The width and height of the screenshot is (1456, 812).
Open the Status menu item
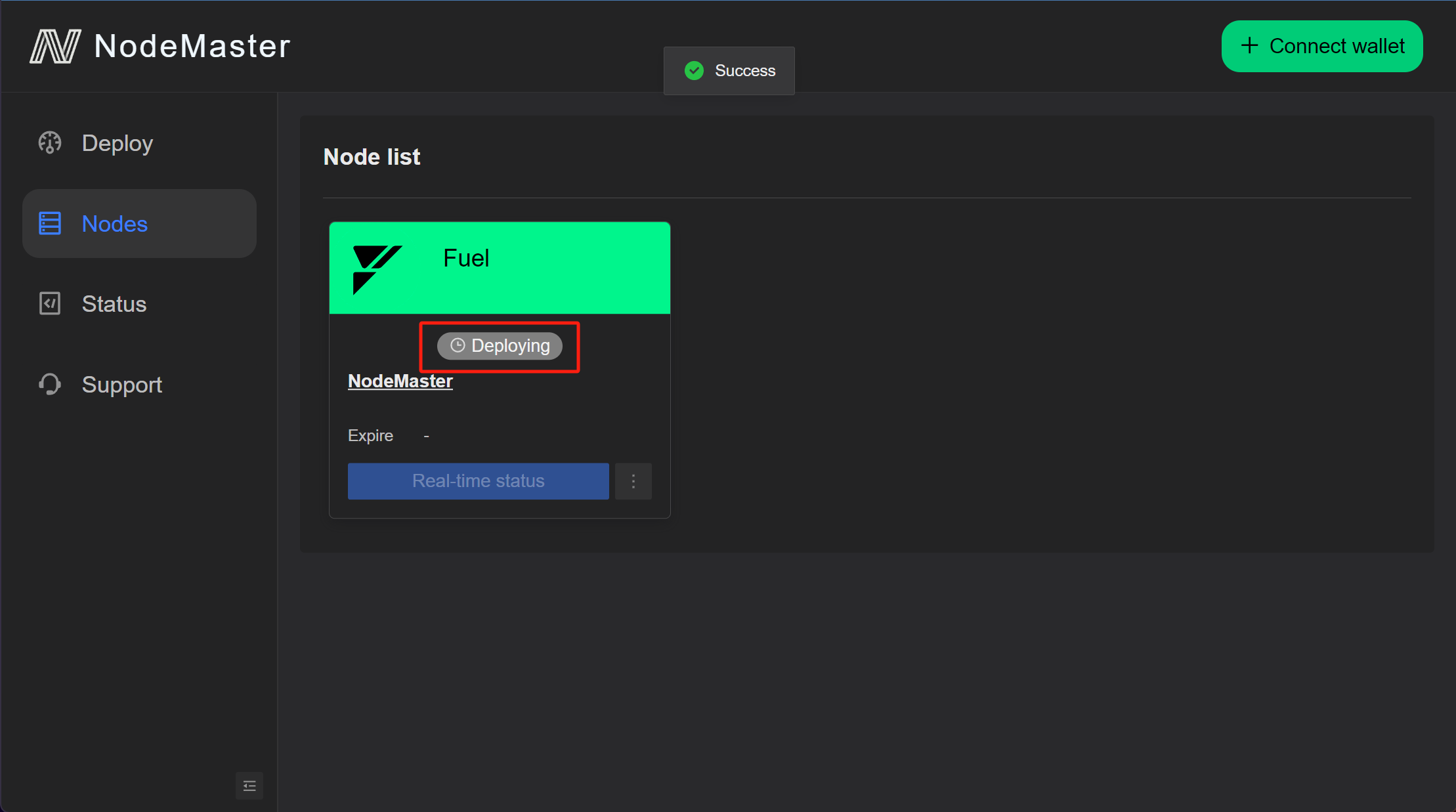click(x=139, y=304)
